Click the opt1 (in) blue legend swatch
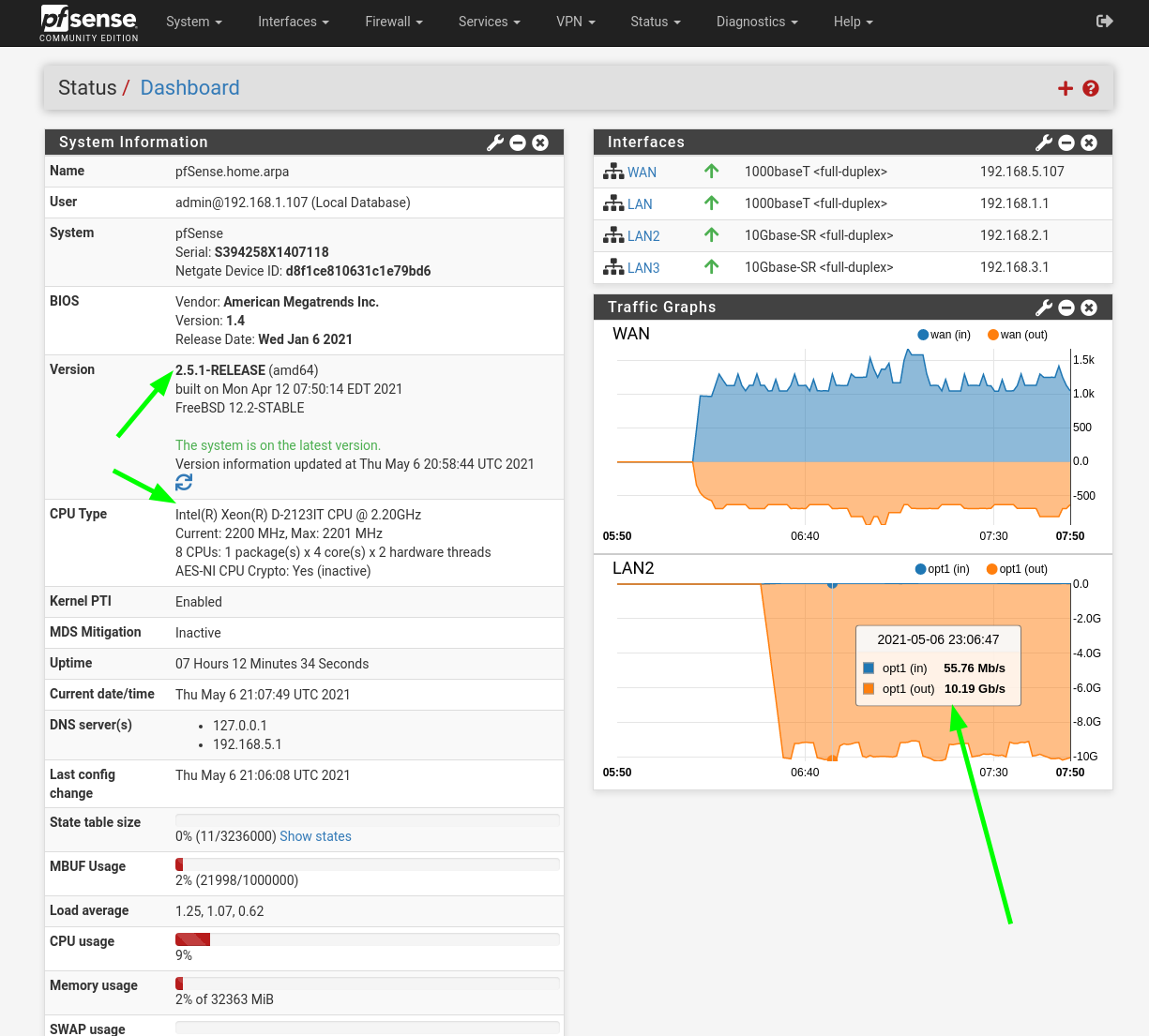Screen dimensions: 1149x1036 pyautogui.click(x=869, y=668)
